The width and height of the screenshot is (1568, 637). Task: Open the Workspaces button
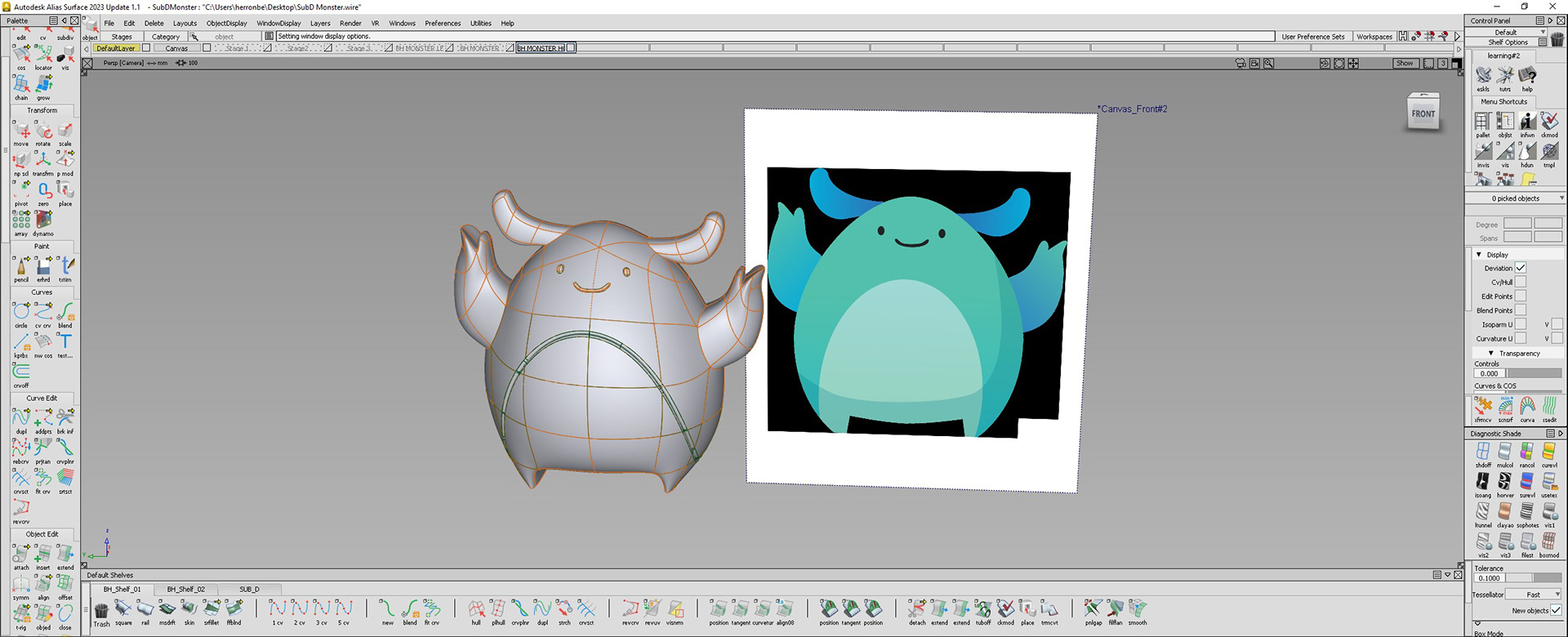1374,36
